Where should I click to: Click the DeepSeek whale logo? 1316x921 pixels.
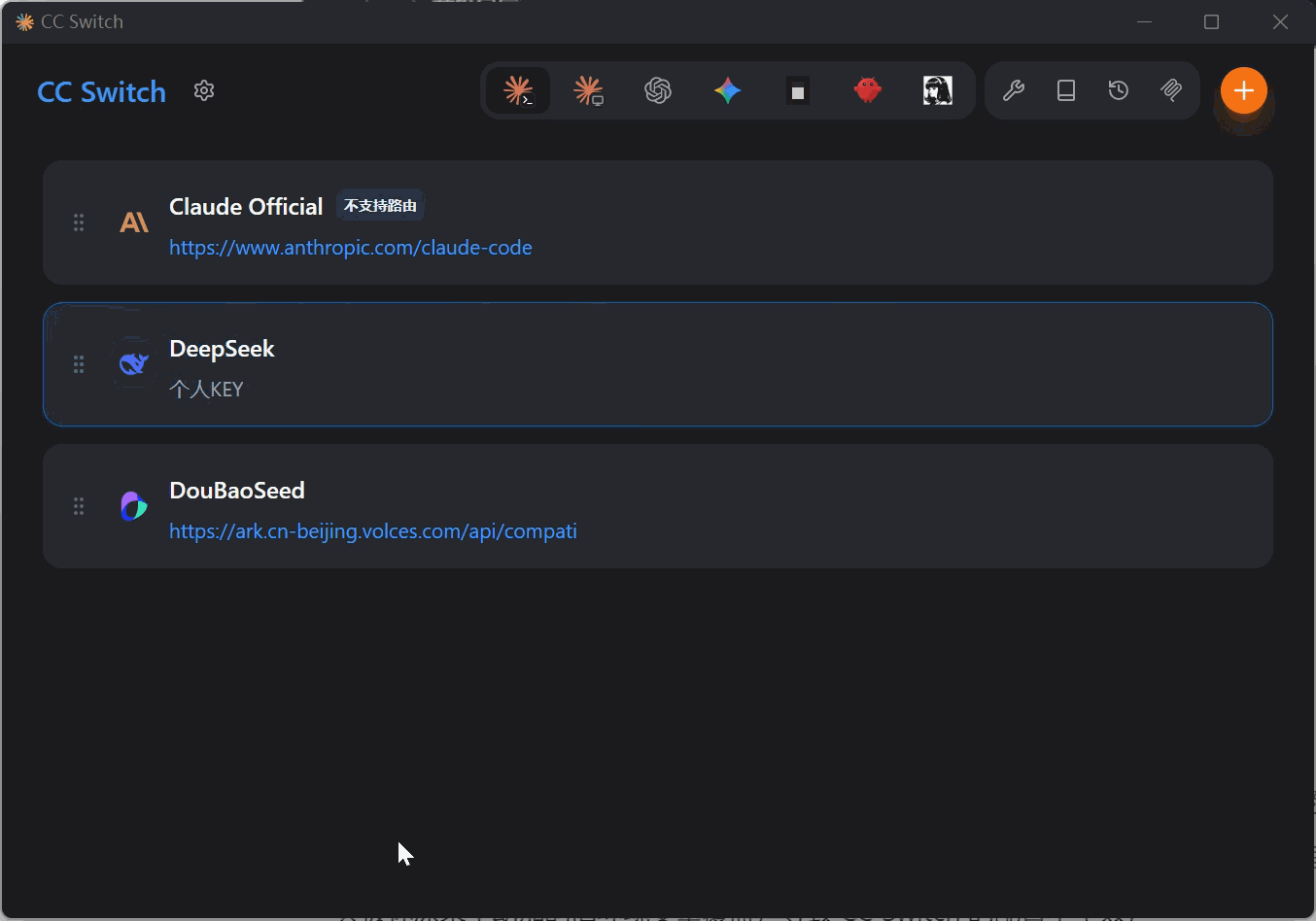tap(134, 364)
